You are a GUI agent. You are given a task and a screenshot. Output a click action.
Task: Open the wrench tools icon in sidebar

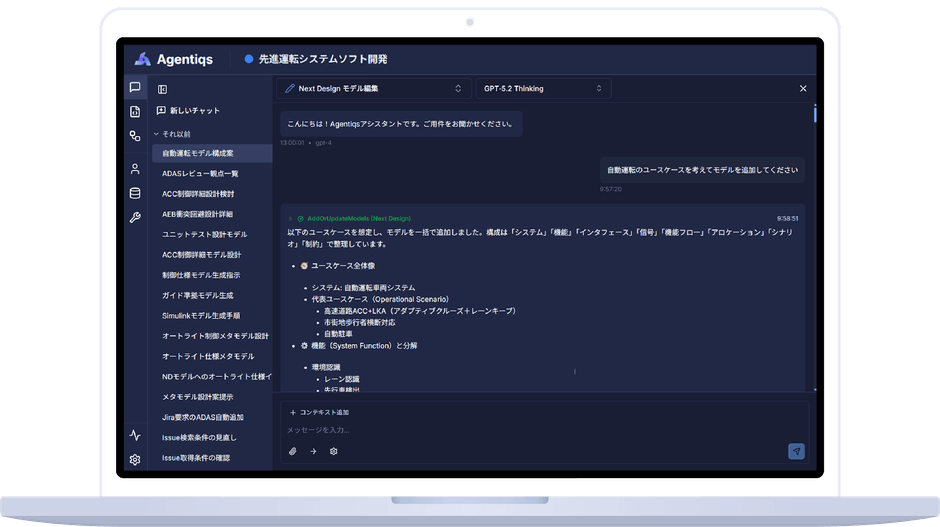point(135,218)
